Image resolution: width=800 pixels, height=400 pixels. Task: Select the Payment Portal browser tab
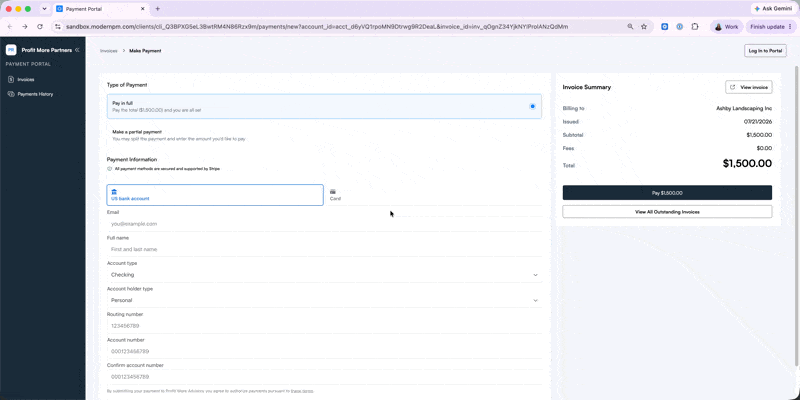[100, 9]
